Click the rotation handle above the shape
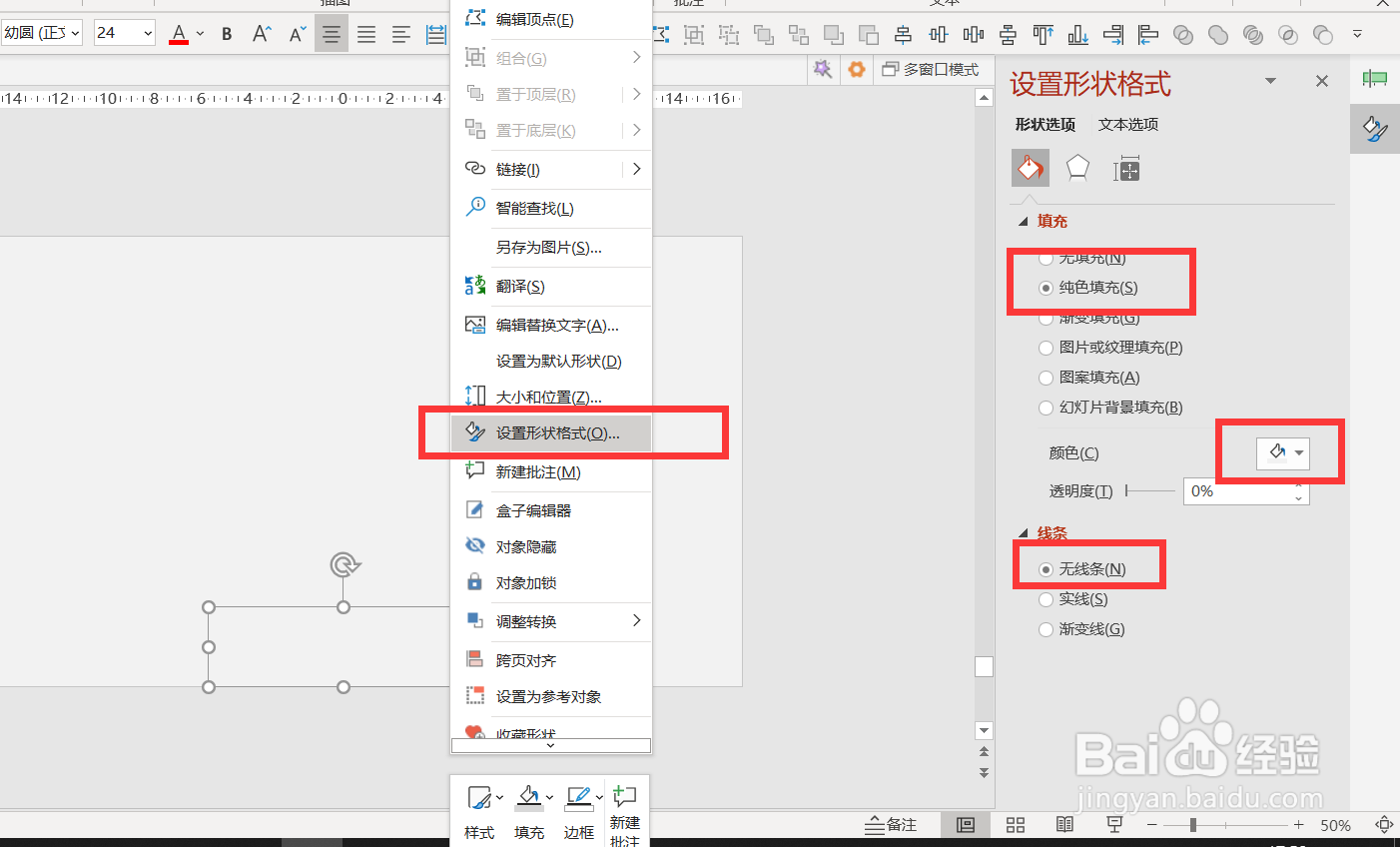 (x=345, y=565)
